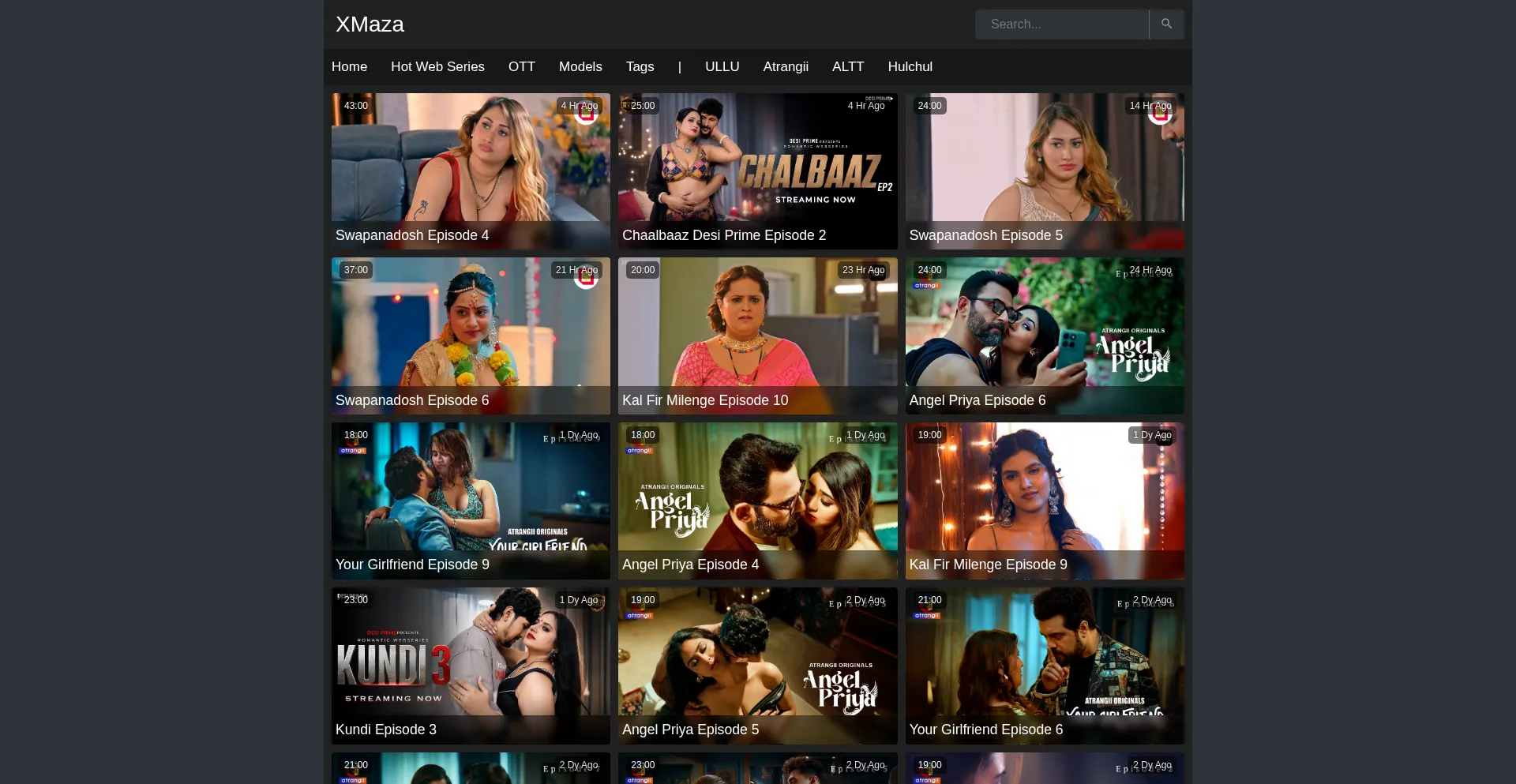Image resolution: width=1516 pixels, height=784 pixels.
Task: Click the 18:00 duration on Your Girlfriend Episode 9
Action: pos(356,435)
